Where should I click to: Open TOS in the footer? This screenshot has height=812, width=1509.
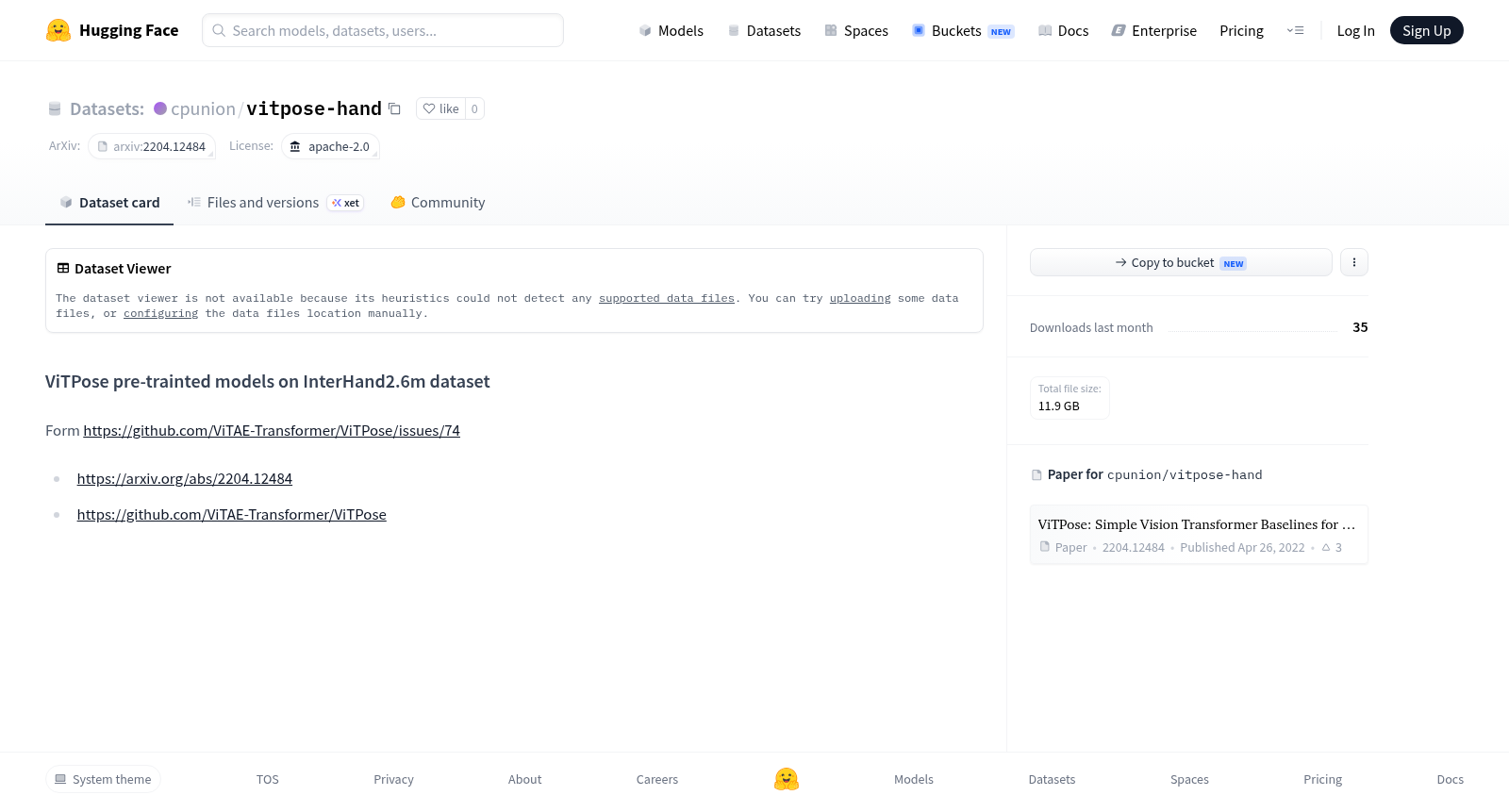click(x=268, y=779)
